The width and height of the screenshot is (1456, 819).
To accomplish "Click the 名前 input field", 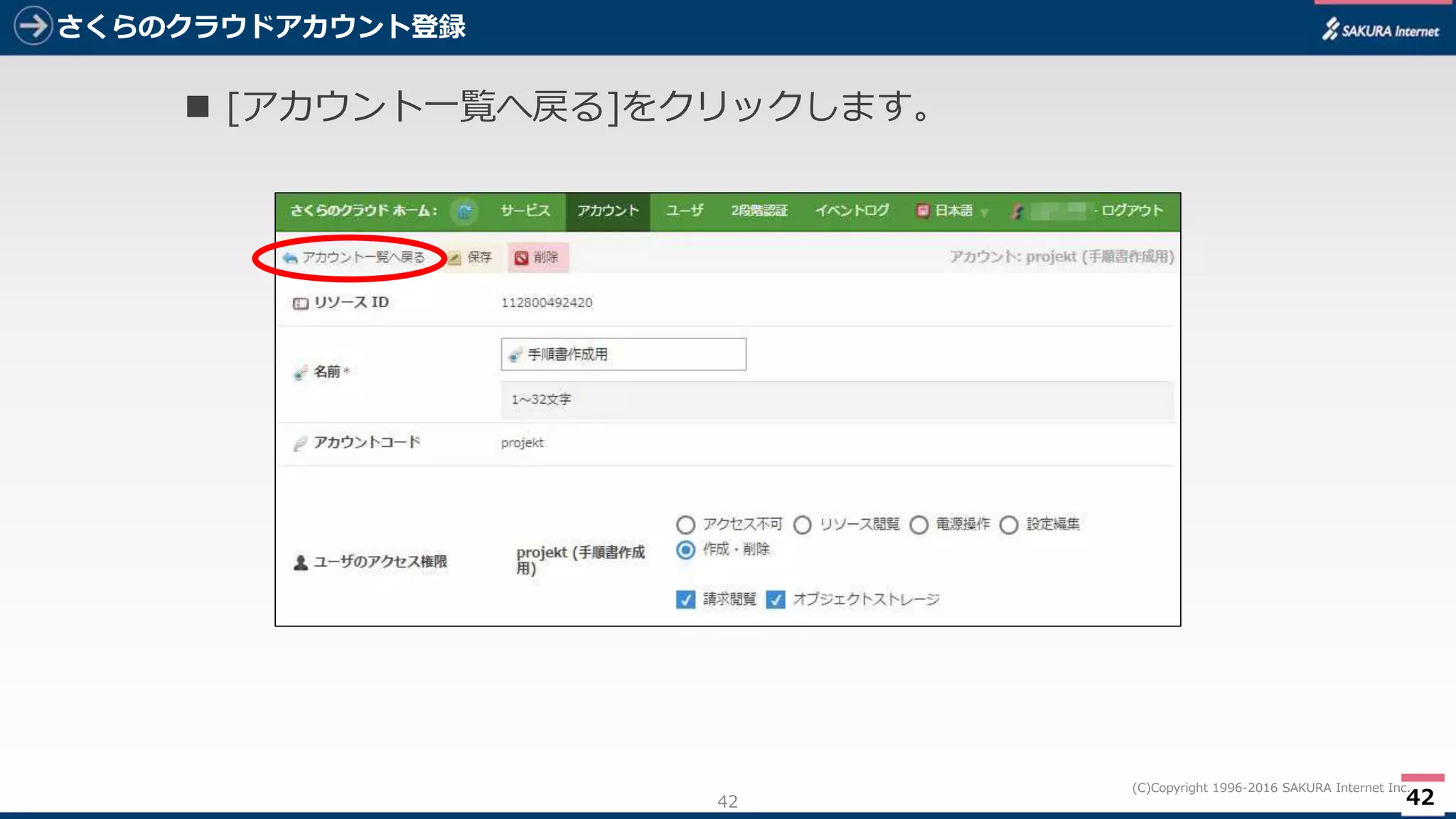I will pyautogui.click(x=623, y=354).
